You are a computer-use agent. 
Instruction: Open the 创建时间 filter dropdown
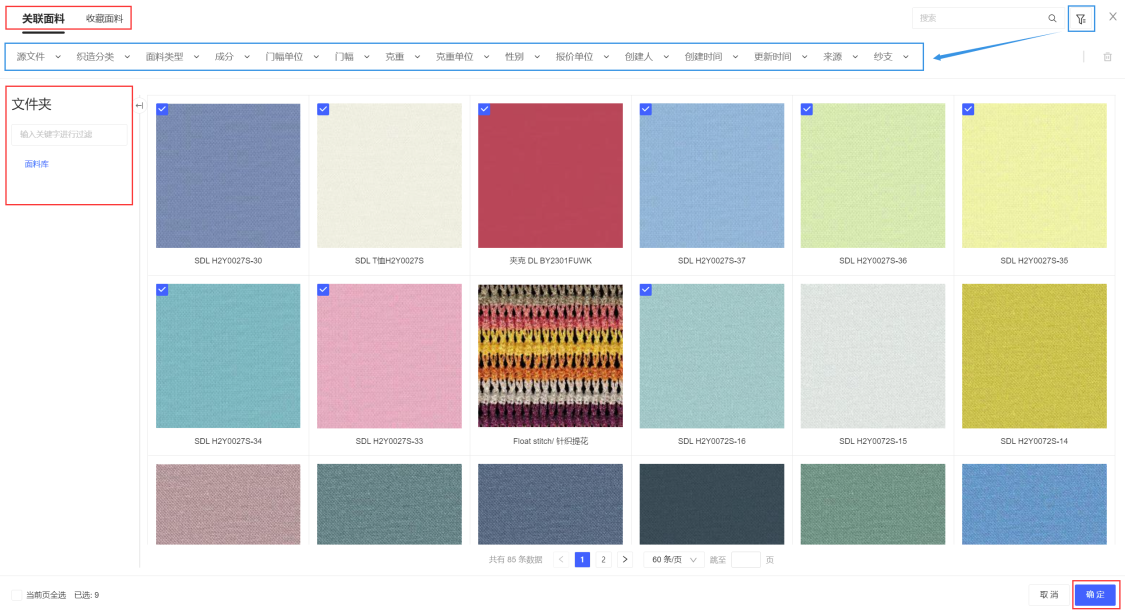(711, 57)
